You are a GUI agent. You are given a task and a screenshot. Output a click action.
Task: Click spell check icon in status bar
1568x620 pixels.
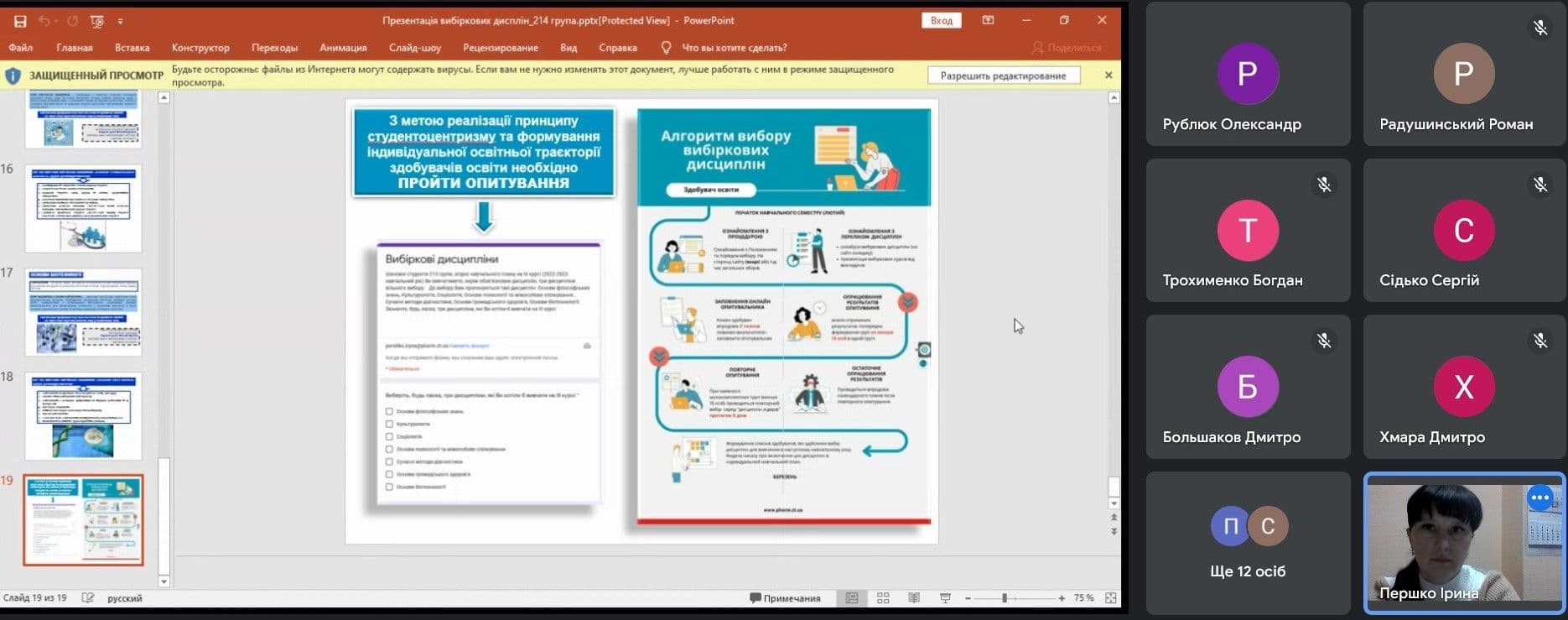coord(88,598)
